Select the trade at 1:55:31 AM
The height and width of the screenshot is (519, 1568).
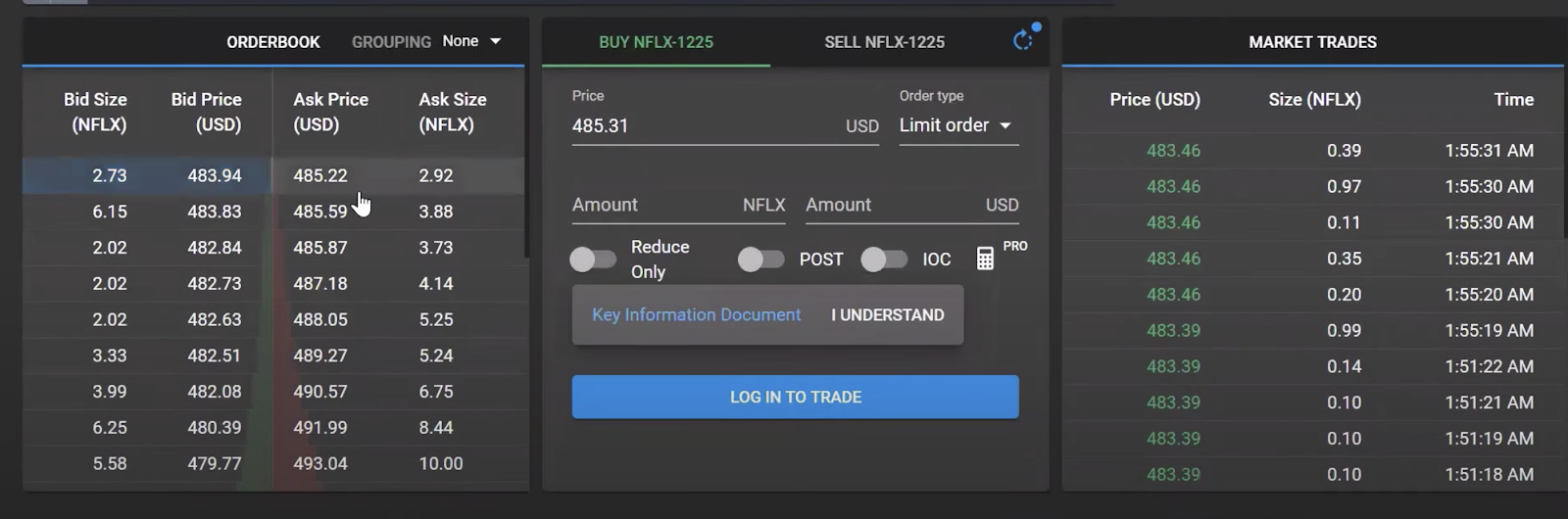(1313, 150)
